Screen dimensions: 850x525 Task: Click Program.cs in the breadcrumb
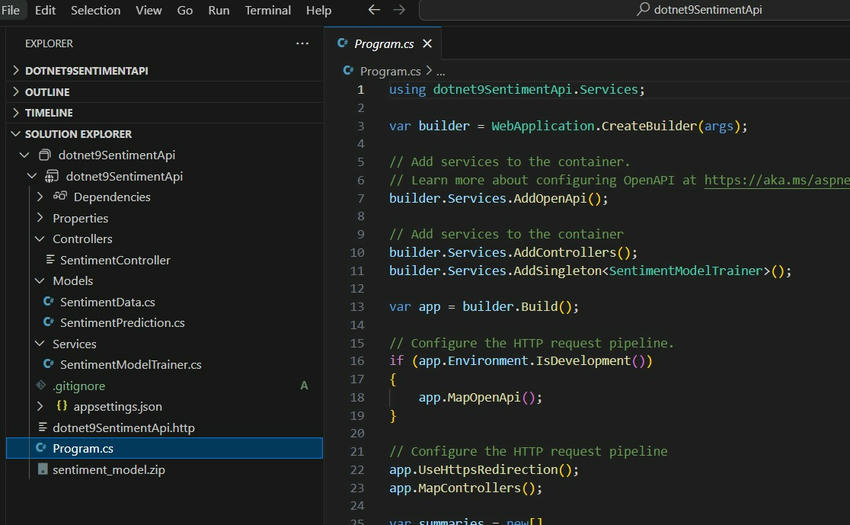(x=390, y=71)
